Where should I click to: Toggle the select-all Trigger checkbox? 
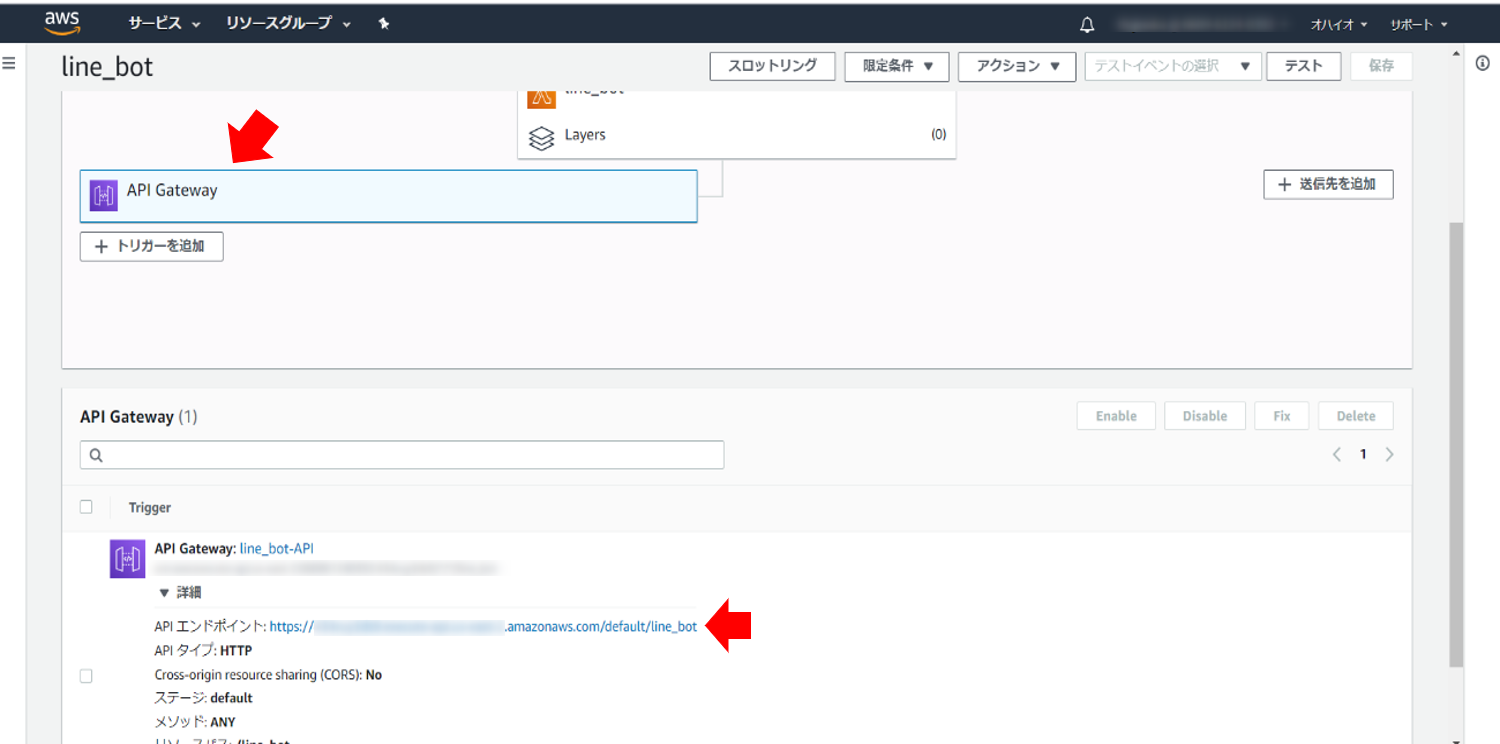(x=86, y=507)
